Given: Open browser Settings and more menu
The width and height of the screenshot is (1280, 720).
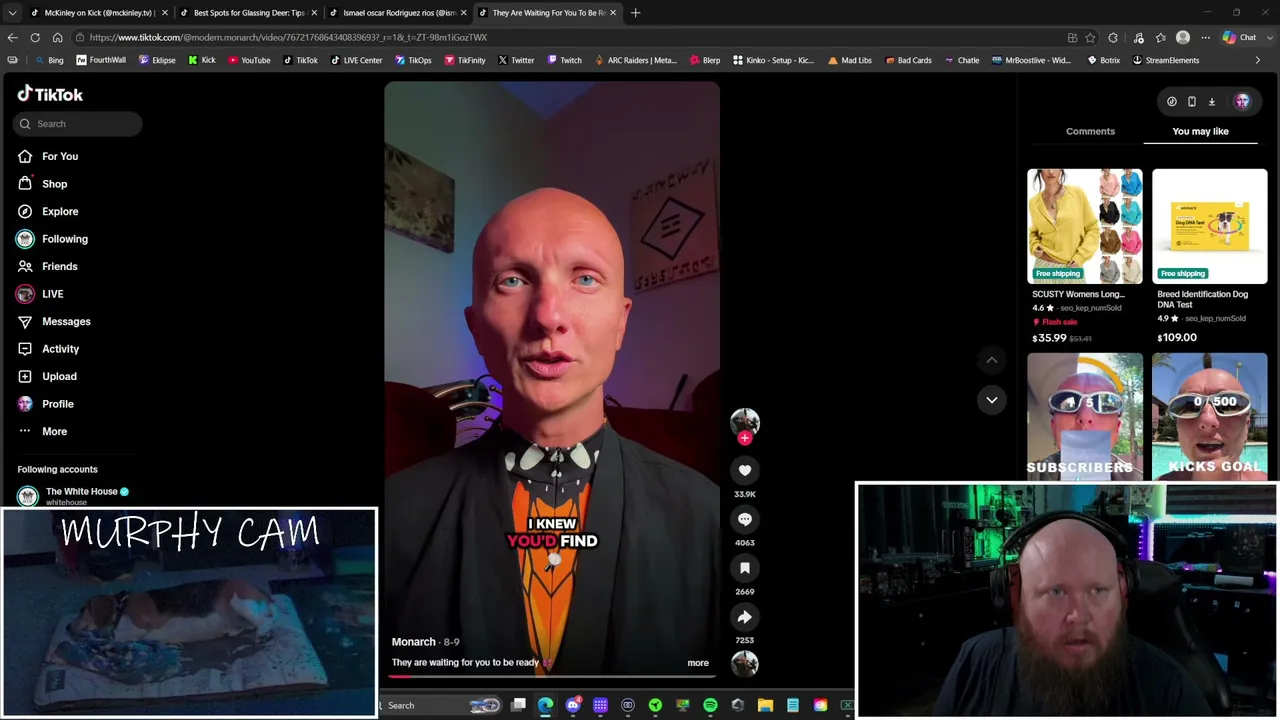Looking at the screenshot, I should [x=1205, y=38].
